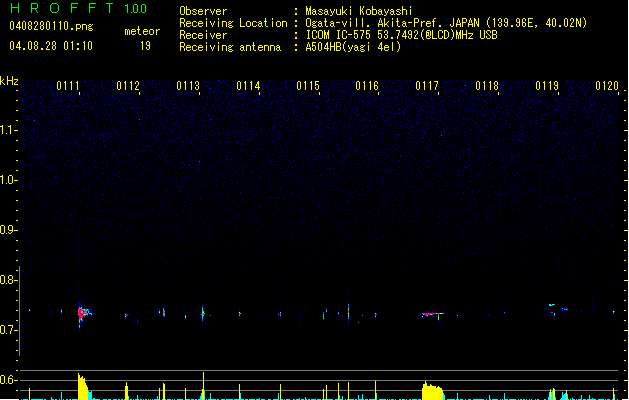
Task: Click the HROFFT 1.0.0 title text
Action: (78, 8)
